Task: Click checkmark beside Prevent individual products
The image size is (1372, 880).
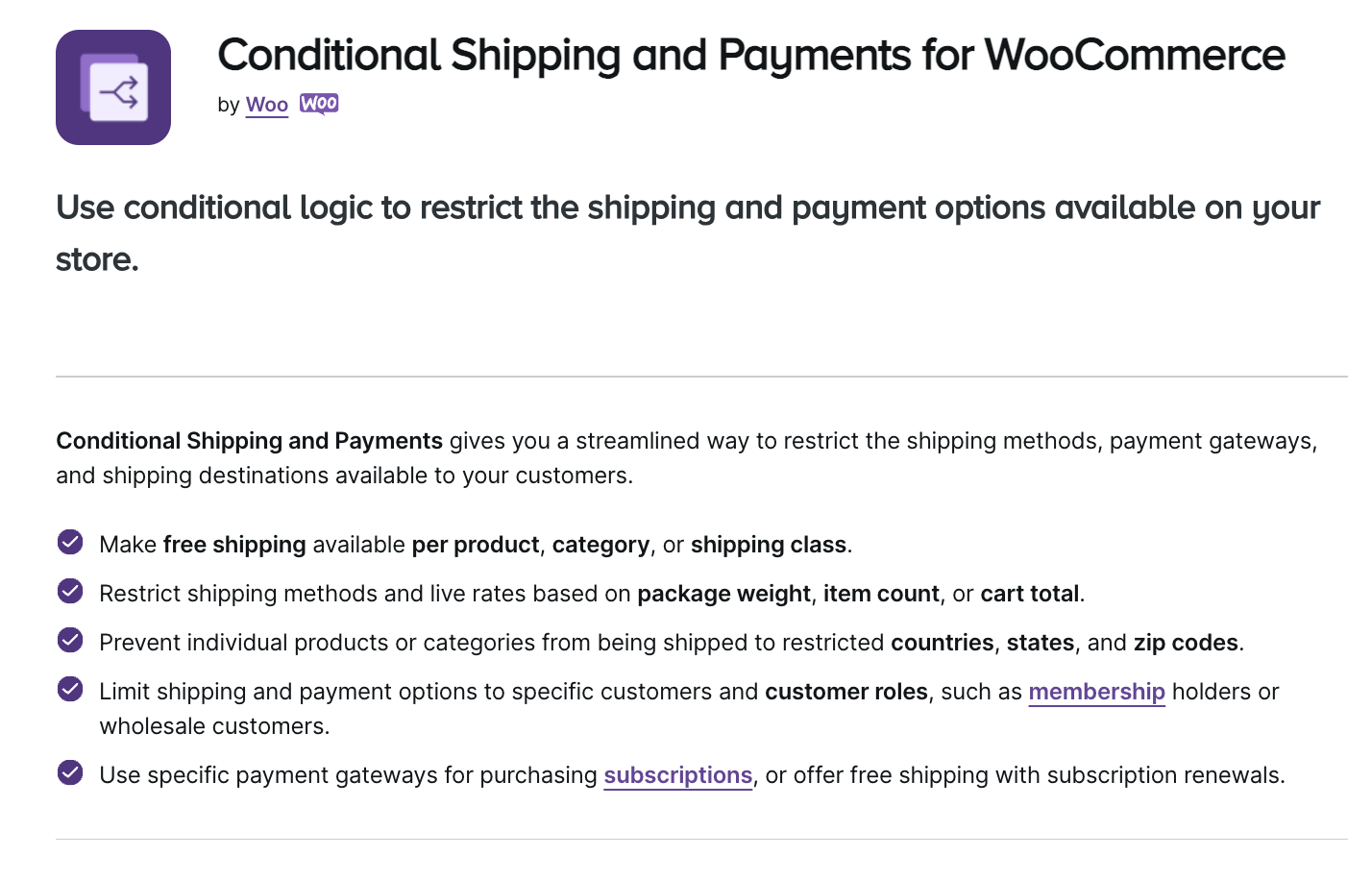Action: [x=70, y=641]
